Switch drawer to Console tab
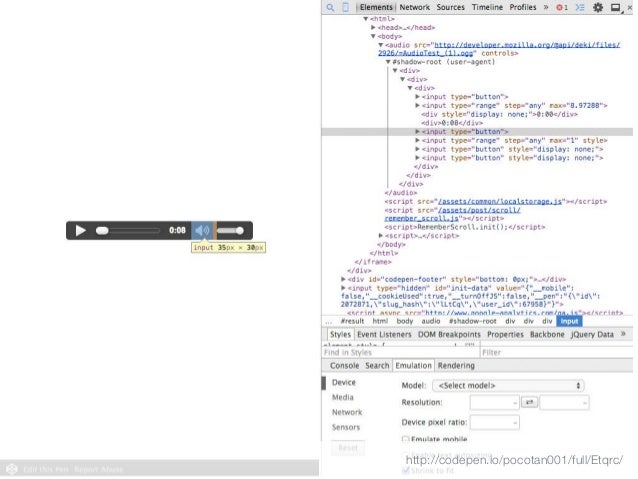The image size is (638, 479). click(344, 365)
